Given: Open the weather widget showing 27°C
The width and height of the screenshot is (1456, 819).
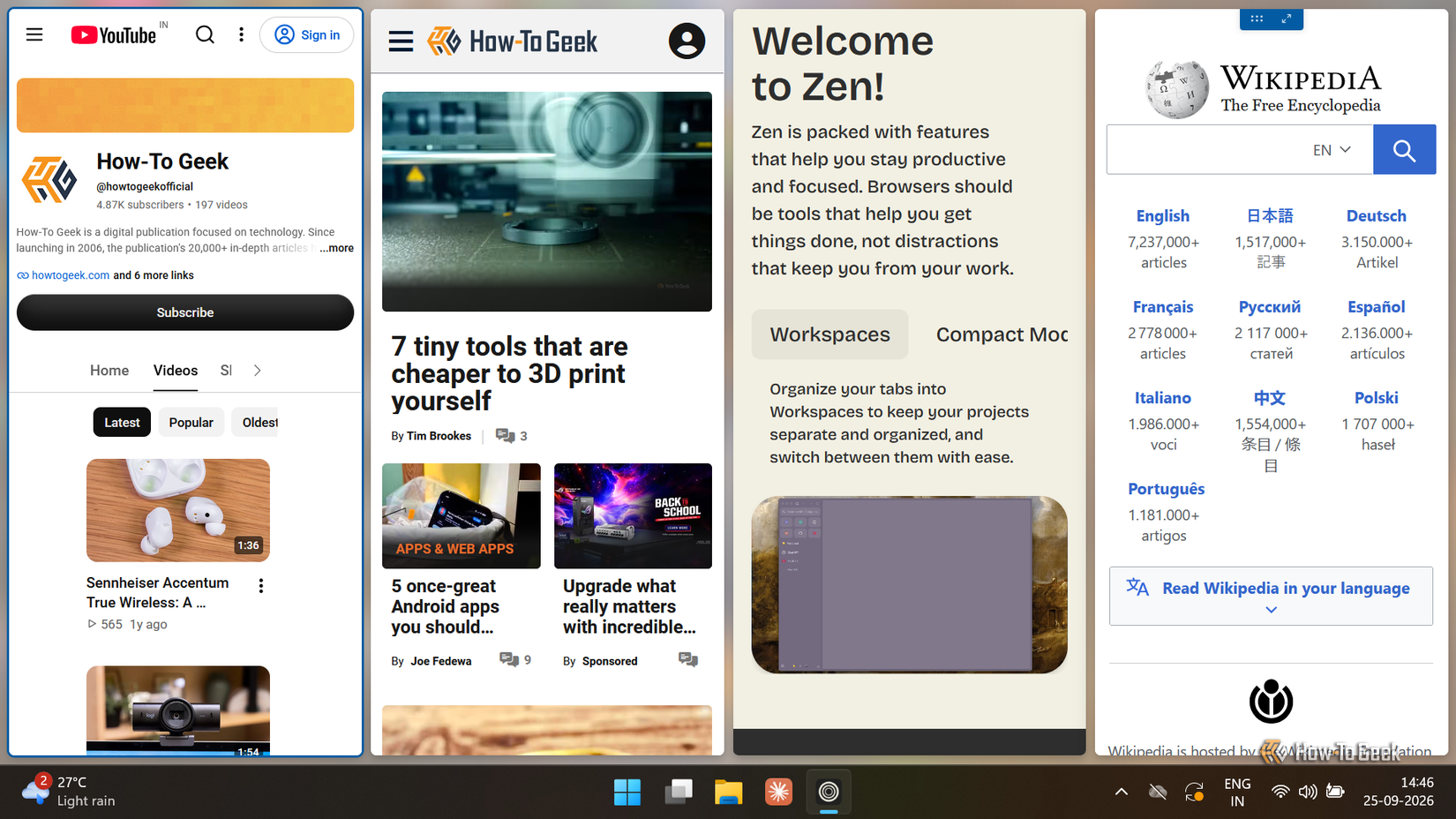Looking at the screenshot, I should click(x=69, y=792).
